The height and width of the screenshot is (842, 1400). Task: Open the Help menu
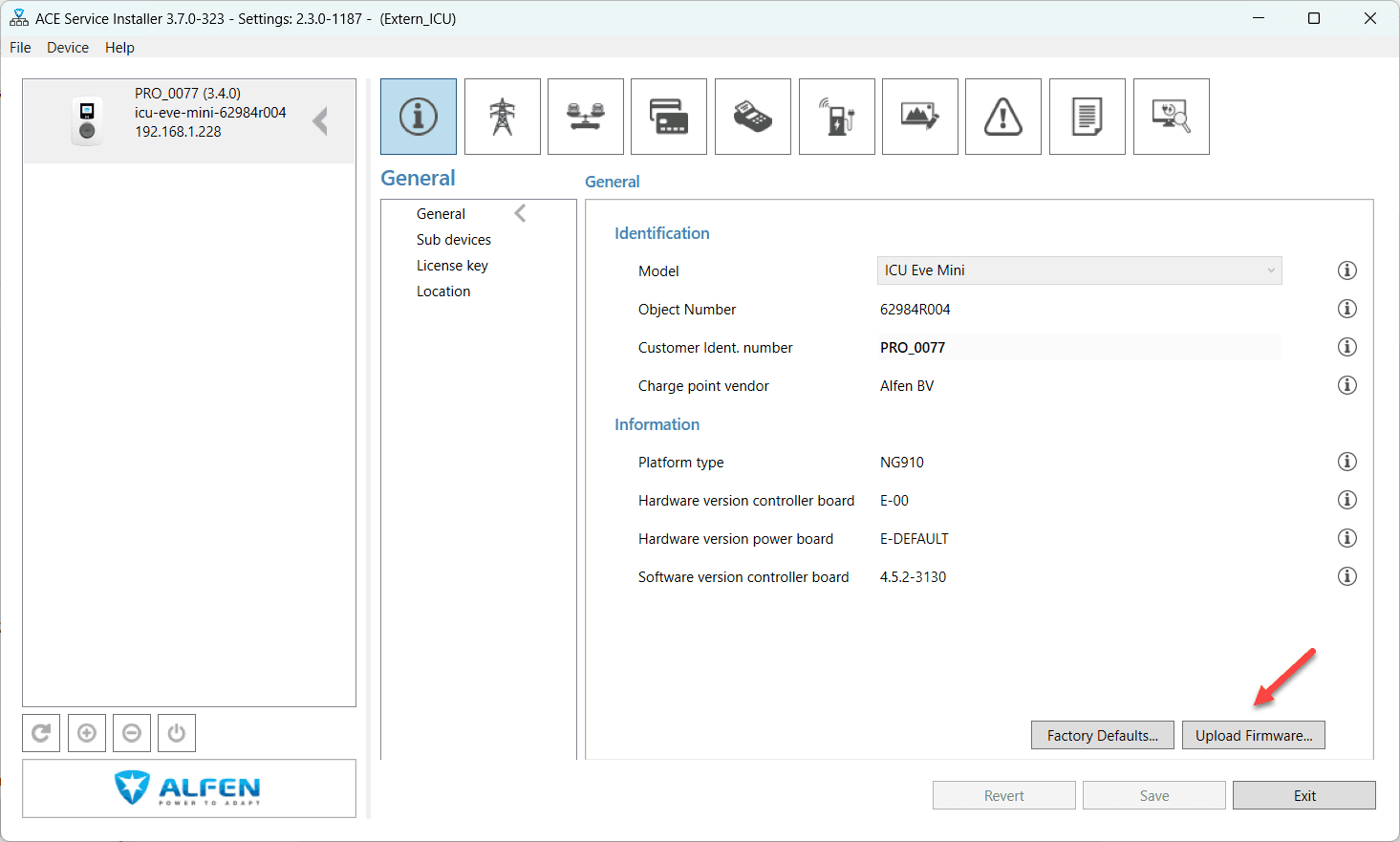point(119,48)
